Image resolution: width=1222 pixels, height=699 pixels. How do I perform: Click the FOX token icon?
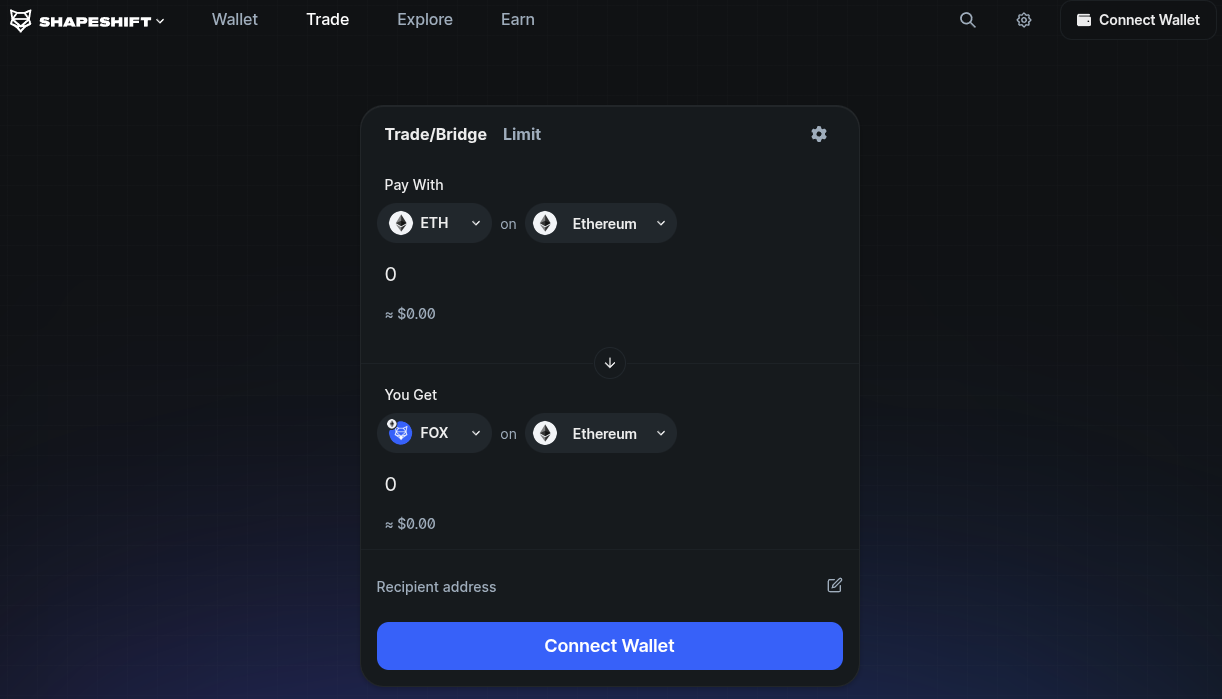coord(401,433)
